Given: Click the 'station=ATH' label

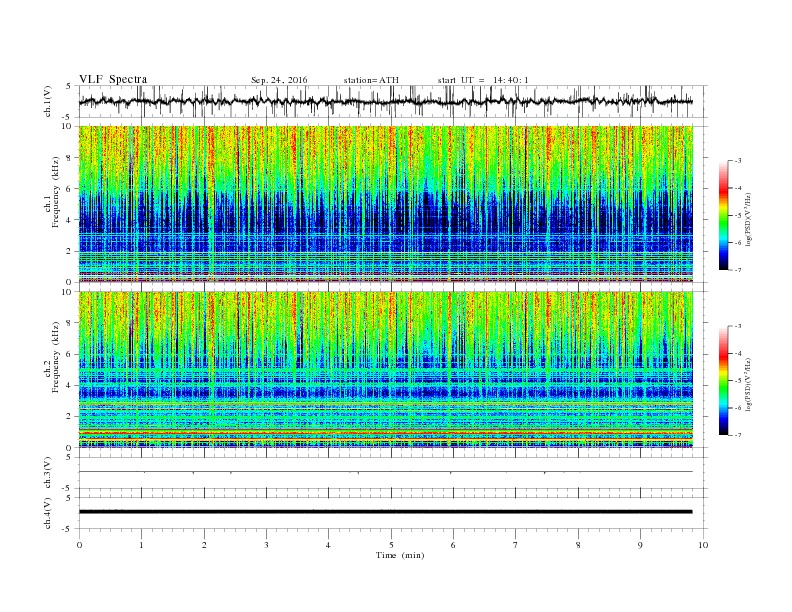Looking at the screenshot, I should click(371, 80).
